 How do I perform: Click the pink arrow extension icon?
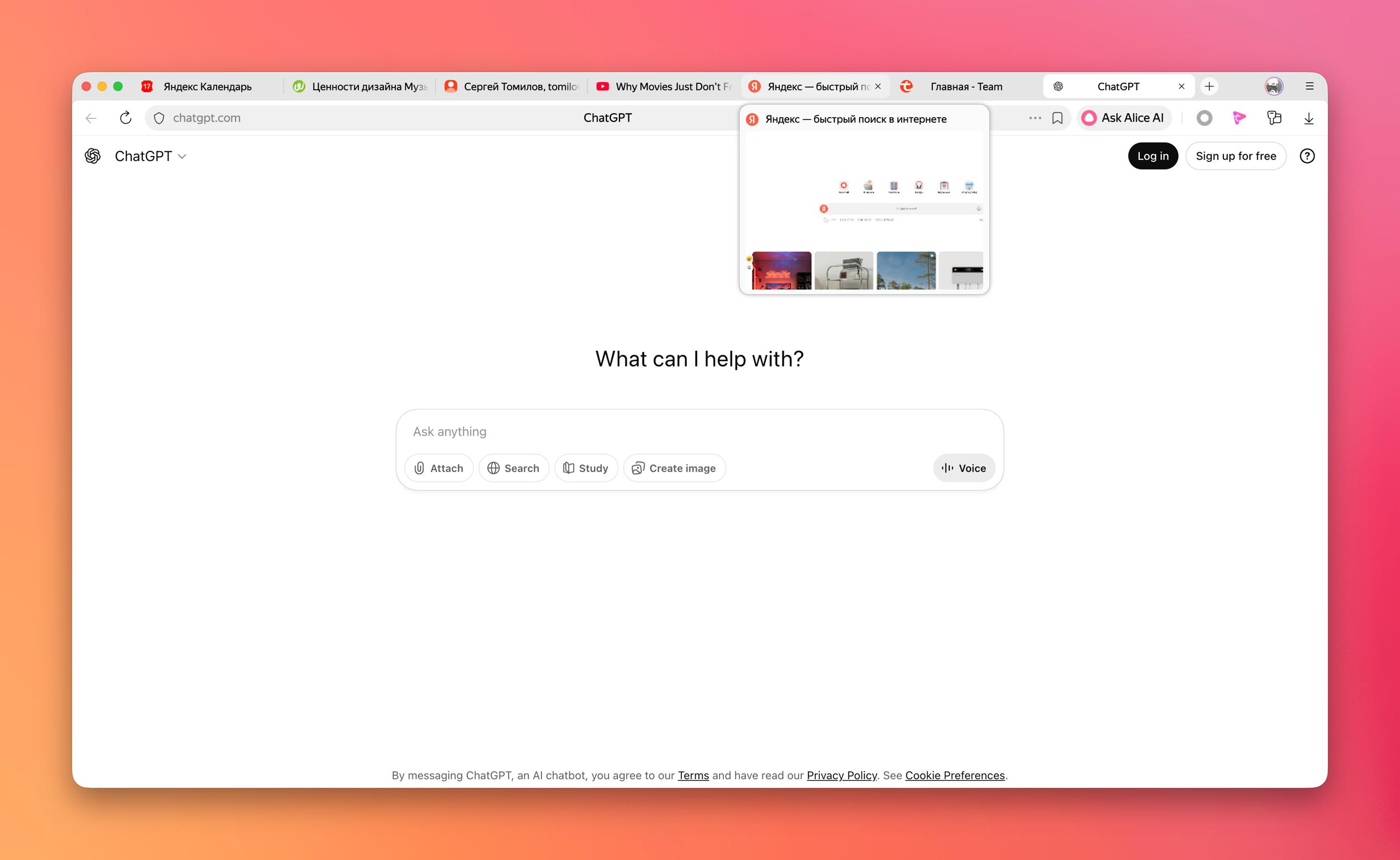click(1239, 118)
